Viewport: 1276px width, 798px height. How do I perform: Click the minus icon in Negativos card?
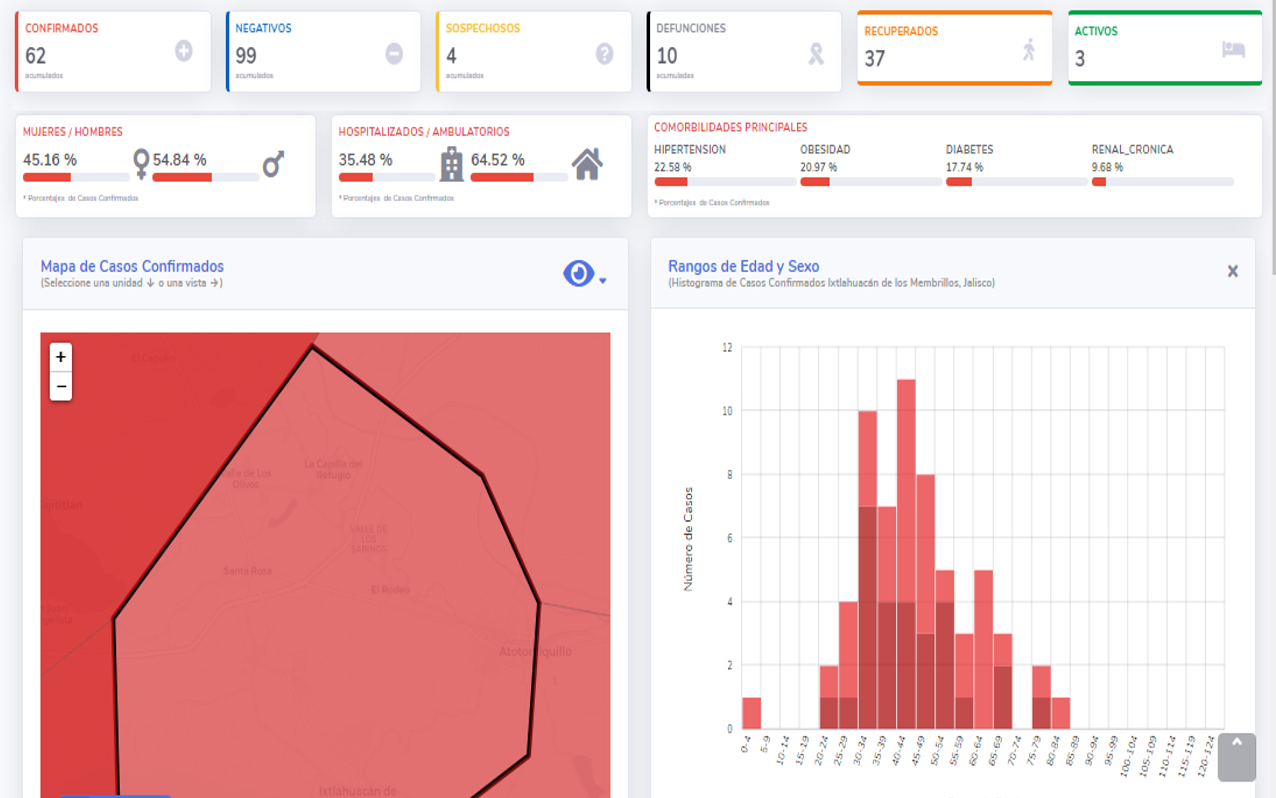(x=394, y=54)
